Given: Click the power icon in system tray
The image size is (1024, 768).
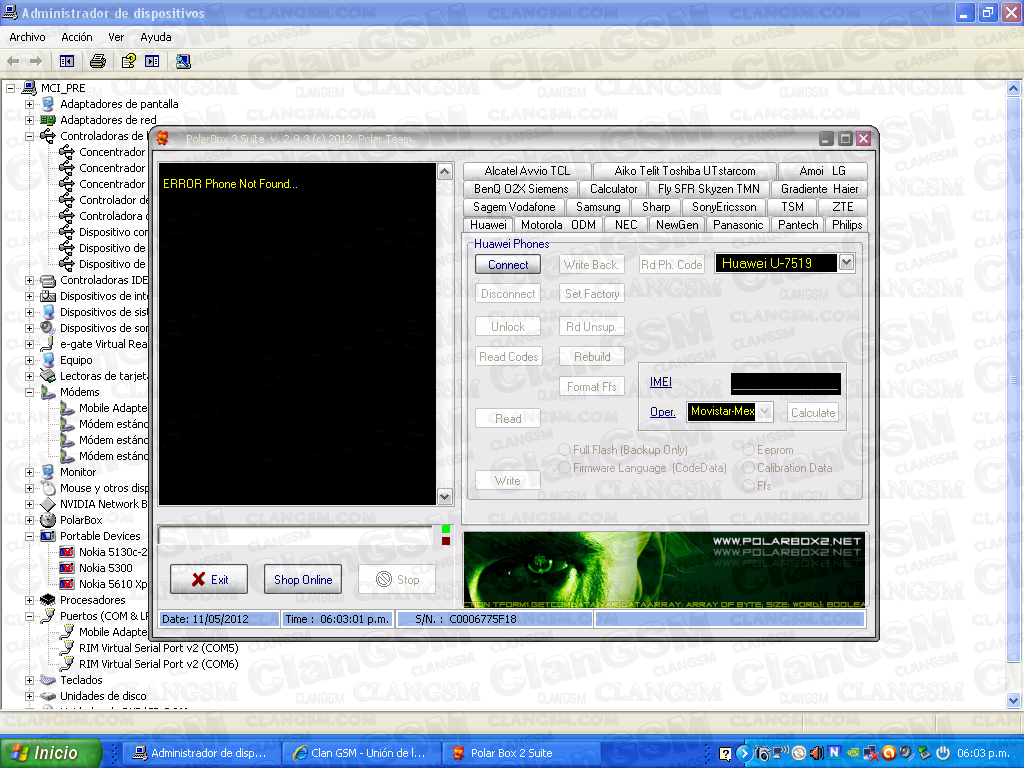Looking at the screenshot, I should coord(943,753).
